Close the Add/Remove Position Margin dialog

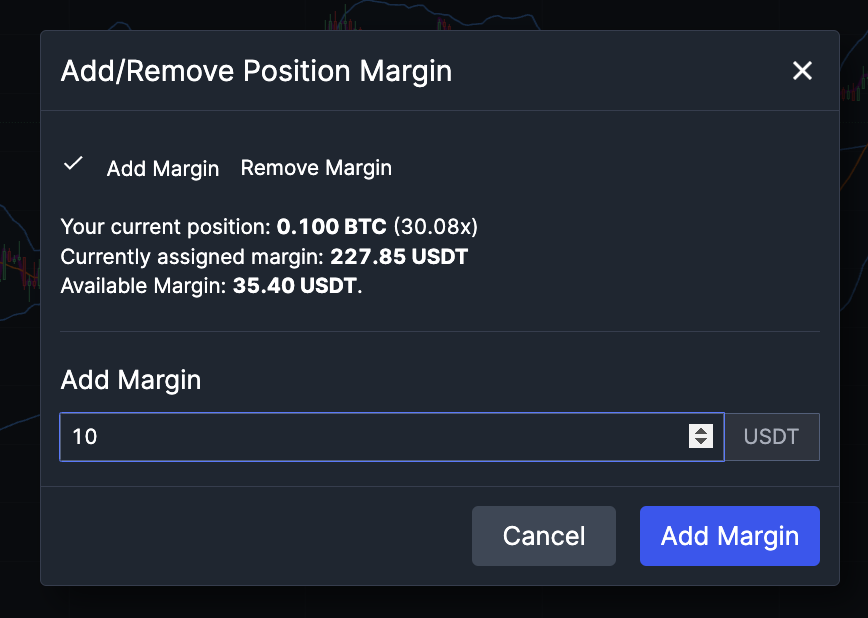click(x=802, y=71)
